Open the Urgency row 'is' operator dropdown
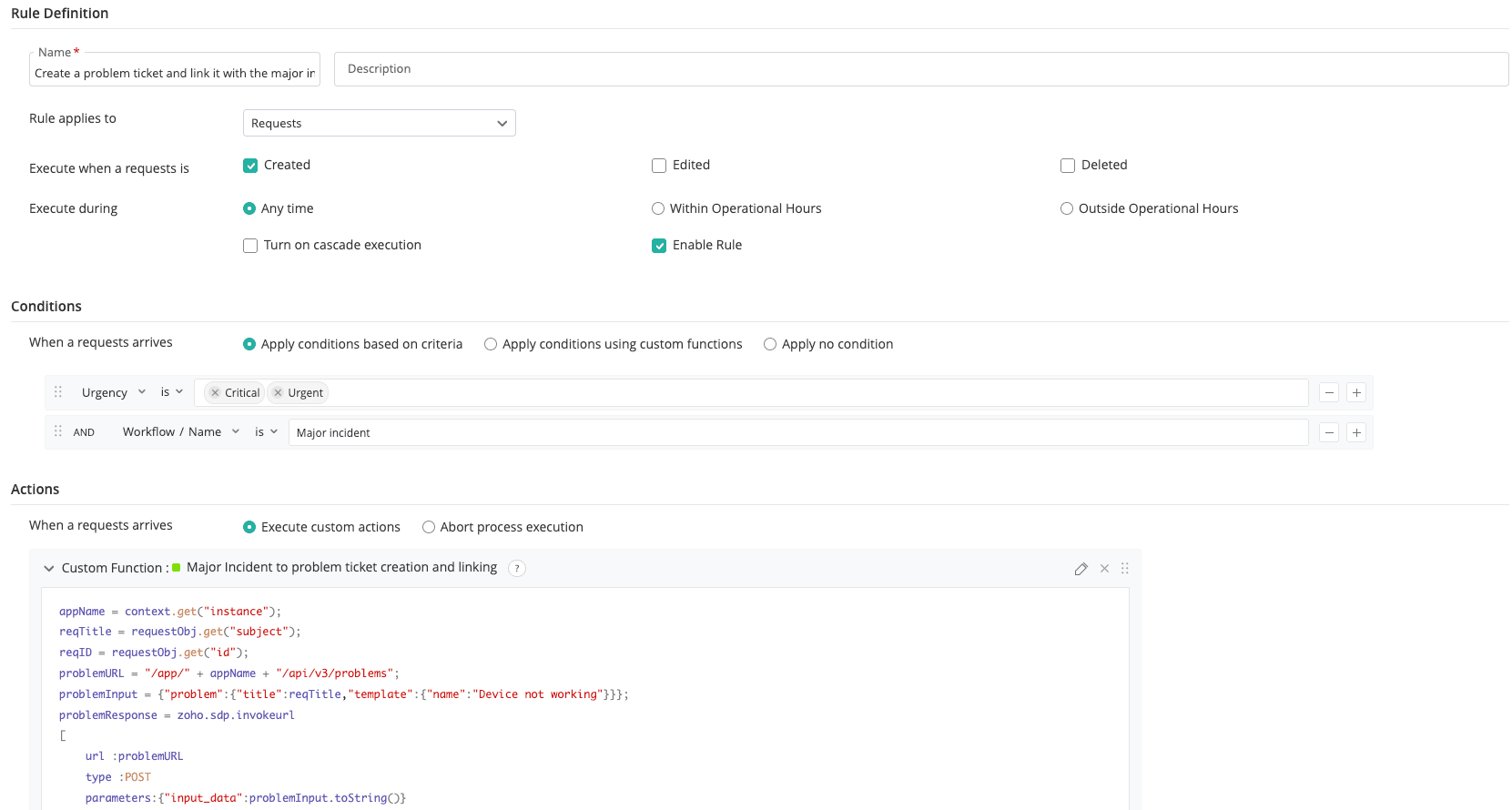 (172, 392)
